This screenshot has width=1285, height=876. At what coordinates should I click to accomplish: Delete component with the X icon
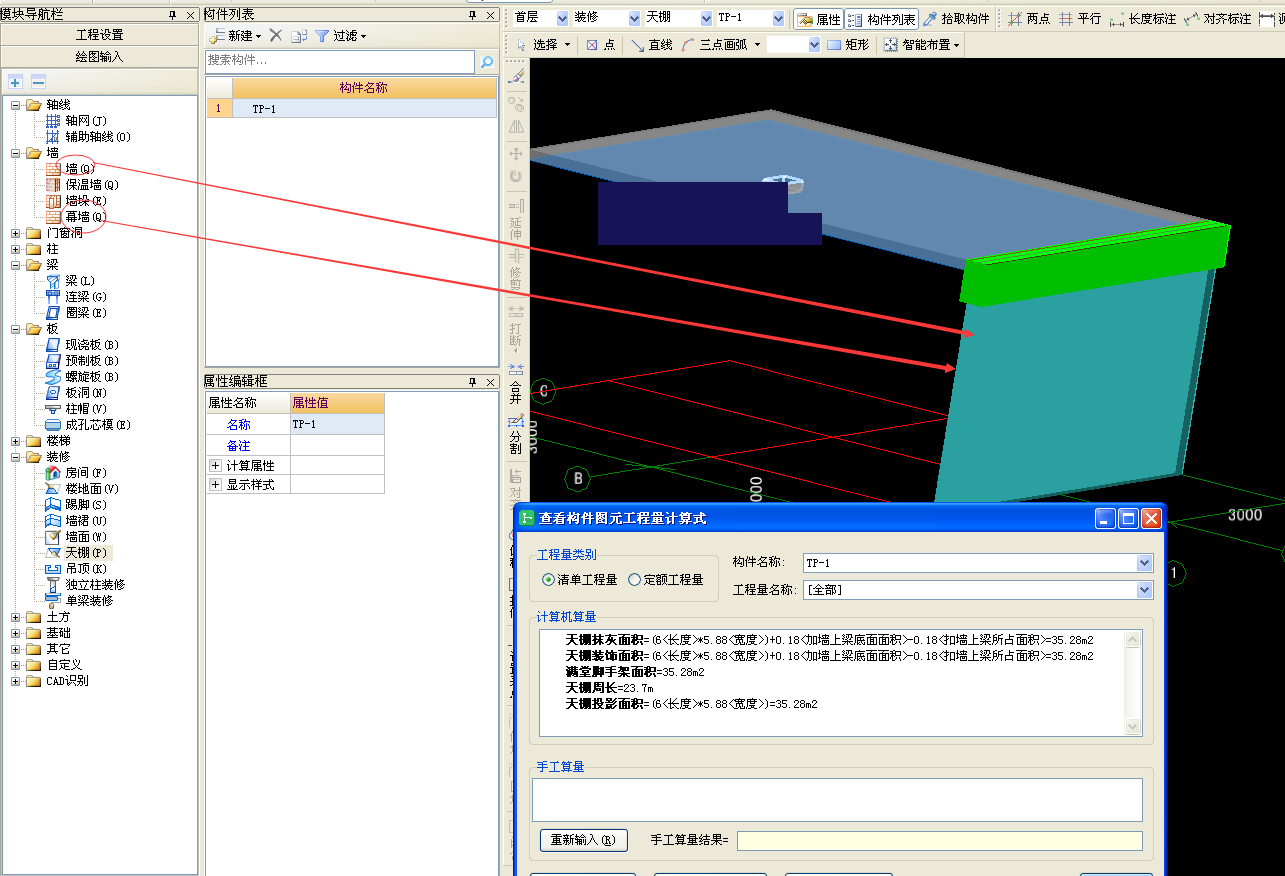coord(276,35)
